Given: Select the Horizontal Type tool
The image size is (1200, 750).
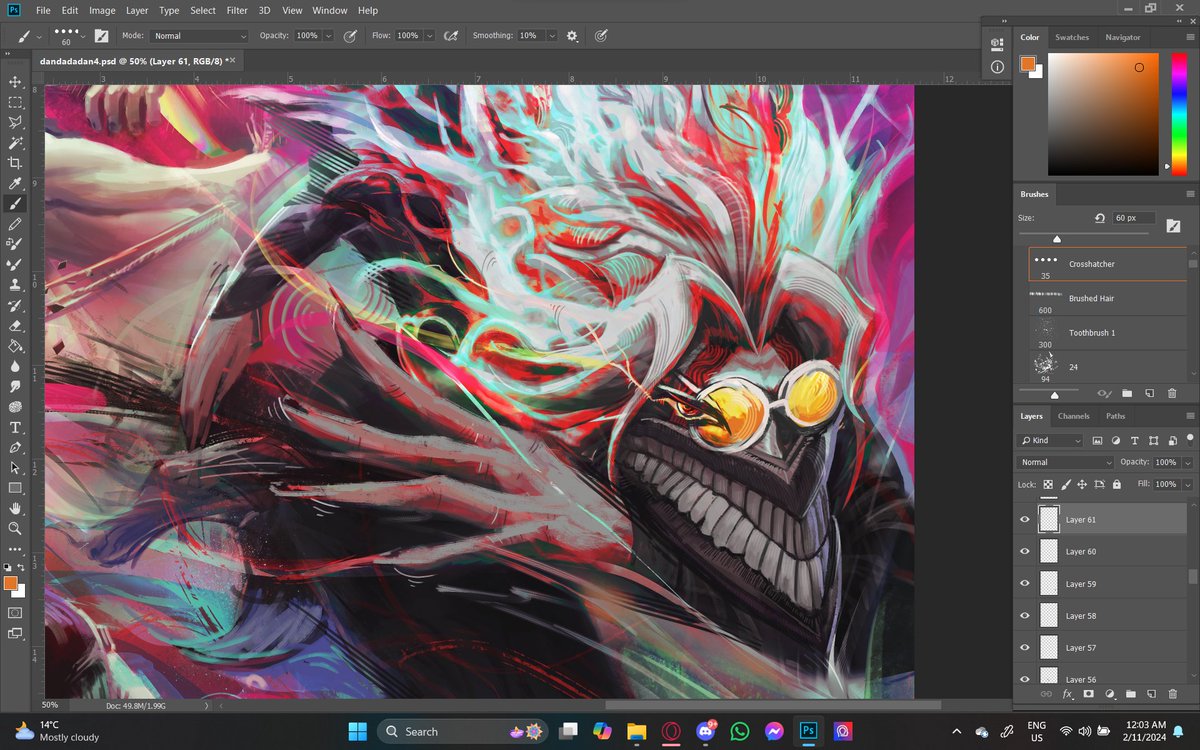Looking at the screenshot, I should [15, 427].
